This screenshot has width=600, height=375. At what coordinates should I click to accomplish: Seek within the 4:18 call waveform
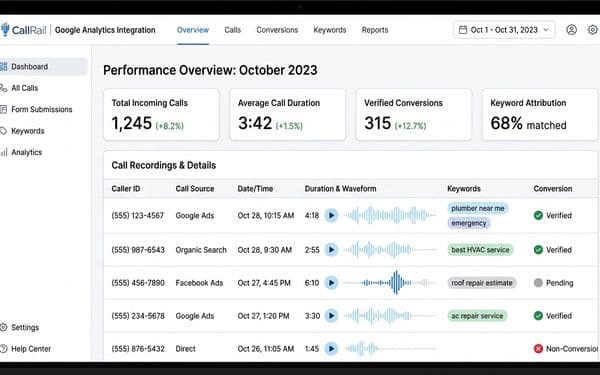390,215
